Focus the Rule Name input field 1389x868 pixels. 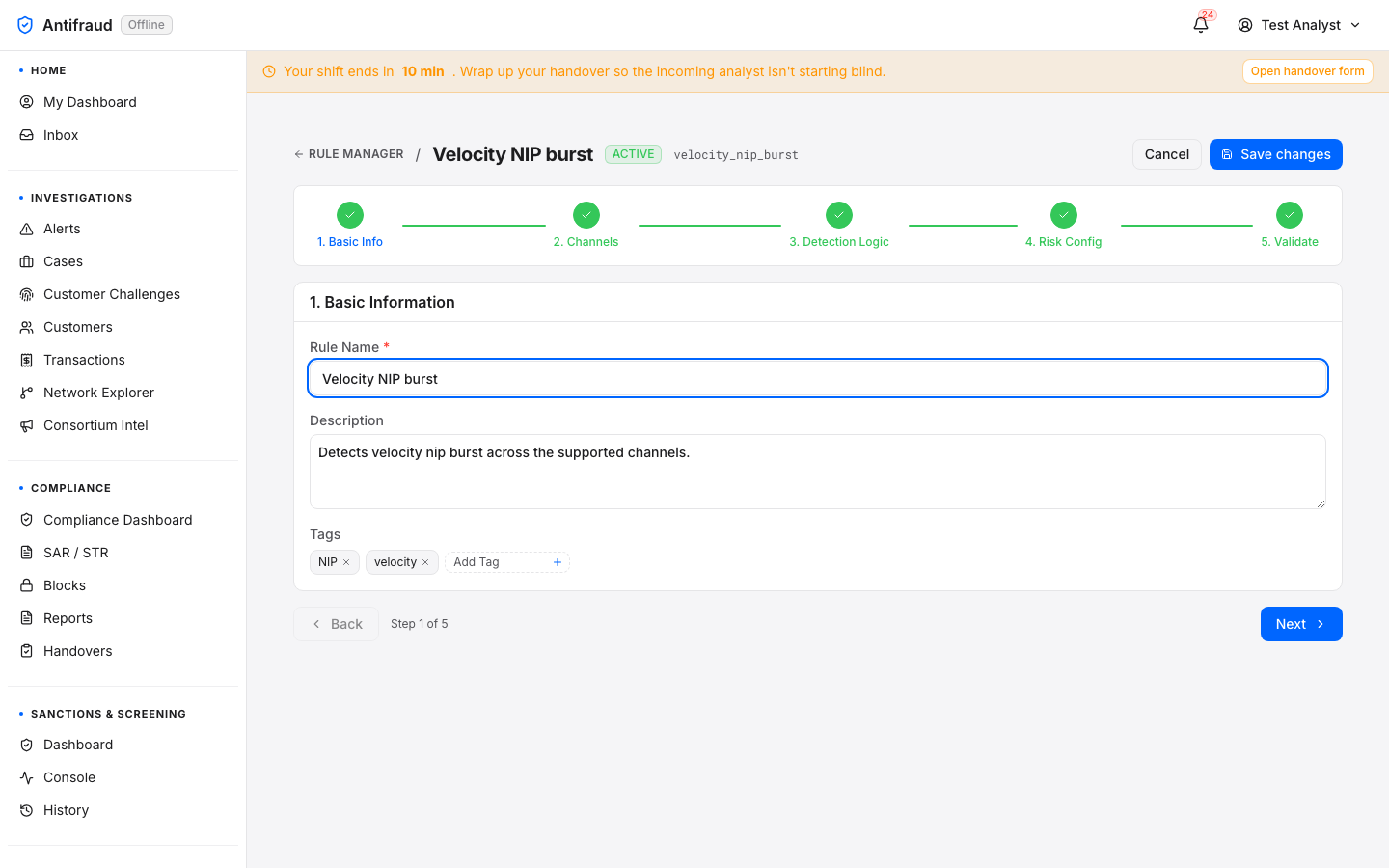click(x=818, y=378)
